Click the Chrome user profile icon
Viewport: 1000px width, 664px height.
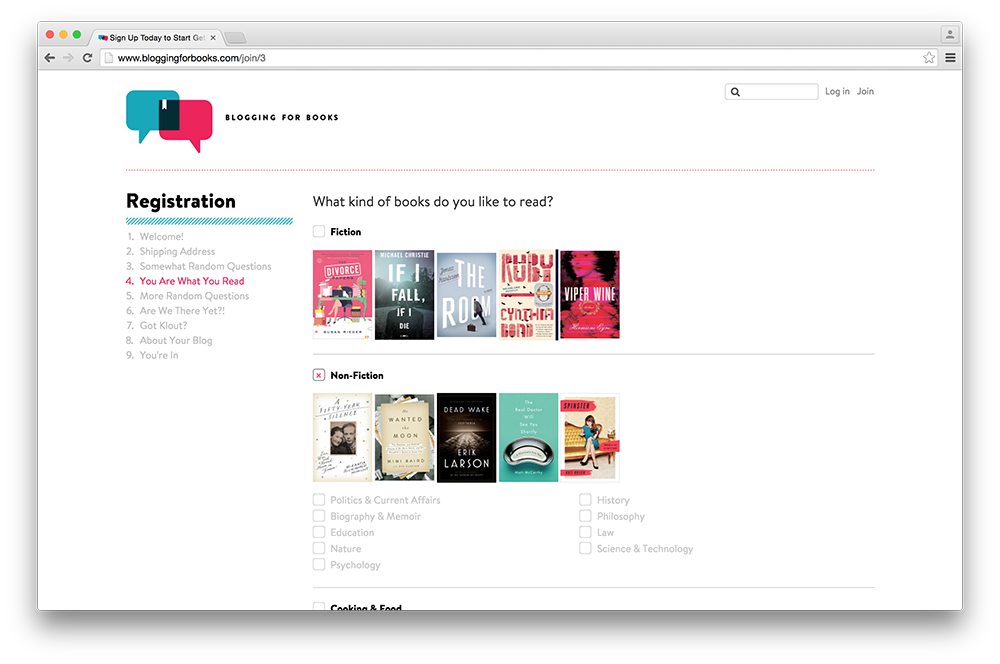point(947,35)
